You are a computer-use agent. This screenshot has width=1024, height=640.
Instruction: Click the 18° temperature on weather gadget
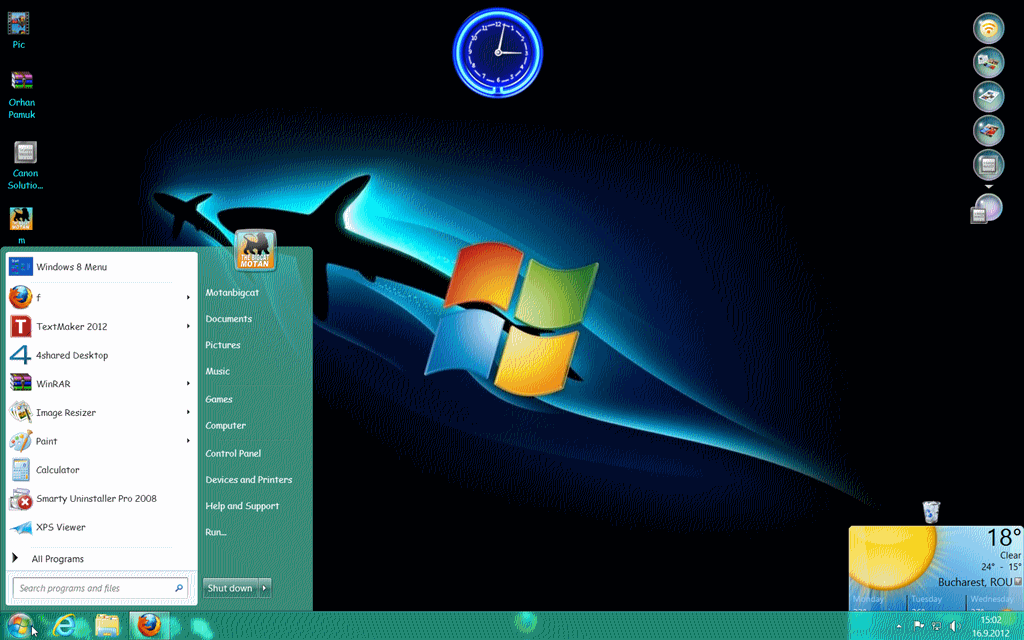(1004, 537)
